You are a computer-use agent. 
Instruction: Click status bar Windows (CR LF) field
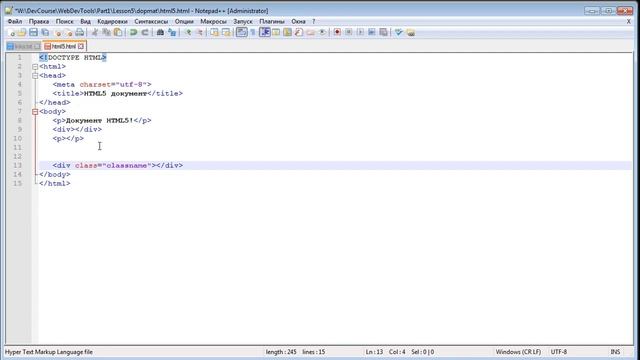pos(518,352)
